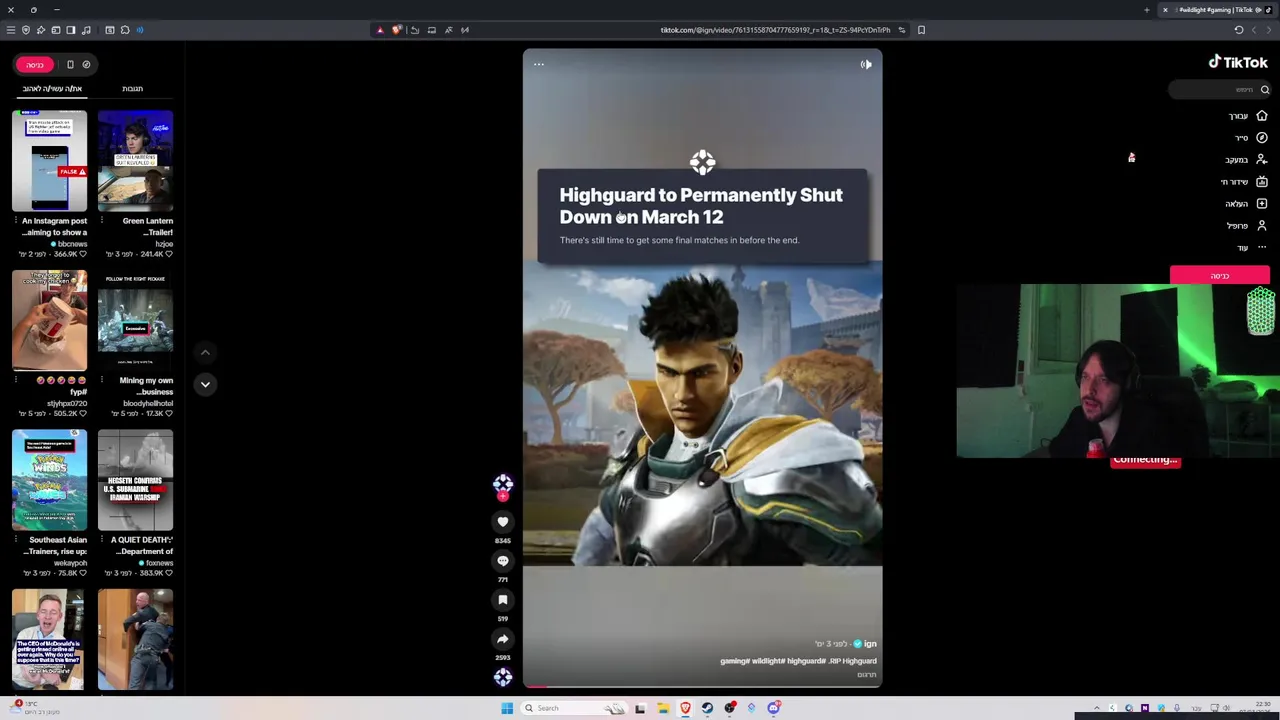
Task: Seek using the video progress bar
Action: tap(702, 686)
